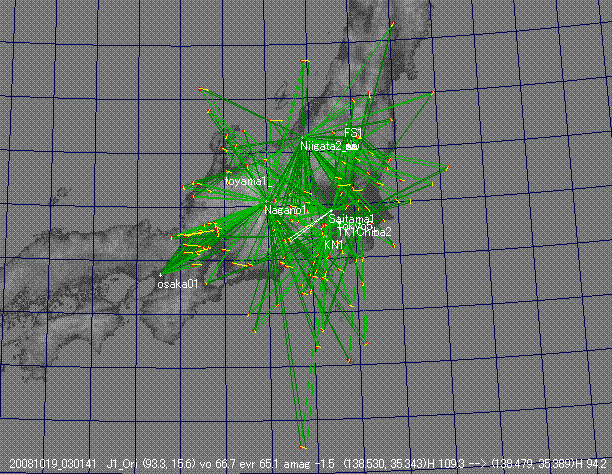
Task: Select the 'vo 66.7' velocity value
Action: pos(217,464)
